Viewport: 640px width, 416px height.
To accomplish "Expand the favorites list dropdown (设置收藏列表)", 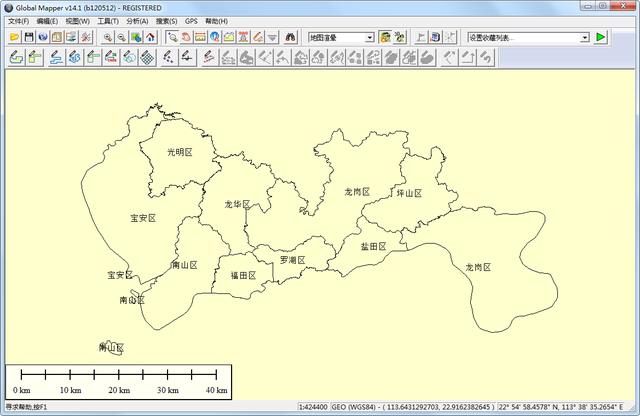I will click(584, 37).
